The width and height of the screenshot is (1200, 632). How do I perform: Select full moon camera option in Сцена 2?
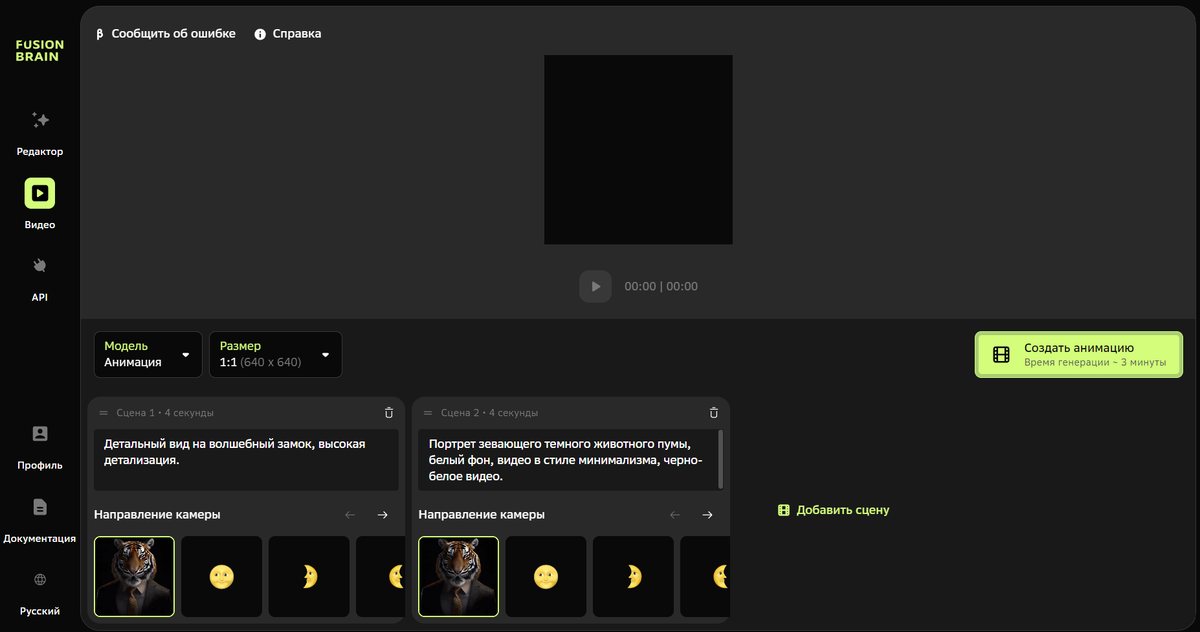point(546,576)
